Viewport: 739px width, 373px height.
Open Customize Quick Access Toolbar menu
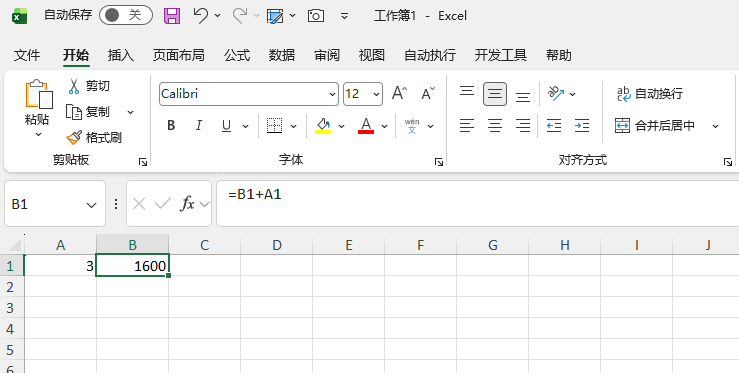pyautogui.click(x=345, y=16)
